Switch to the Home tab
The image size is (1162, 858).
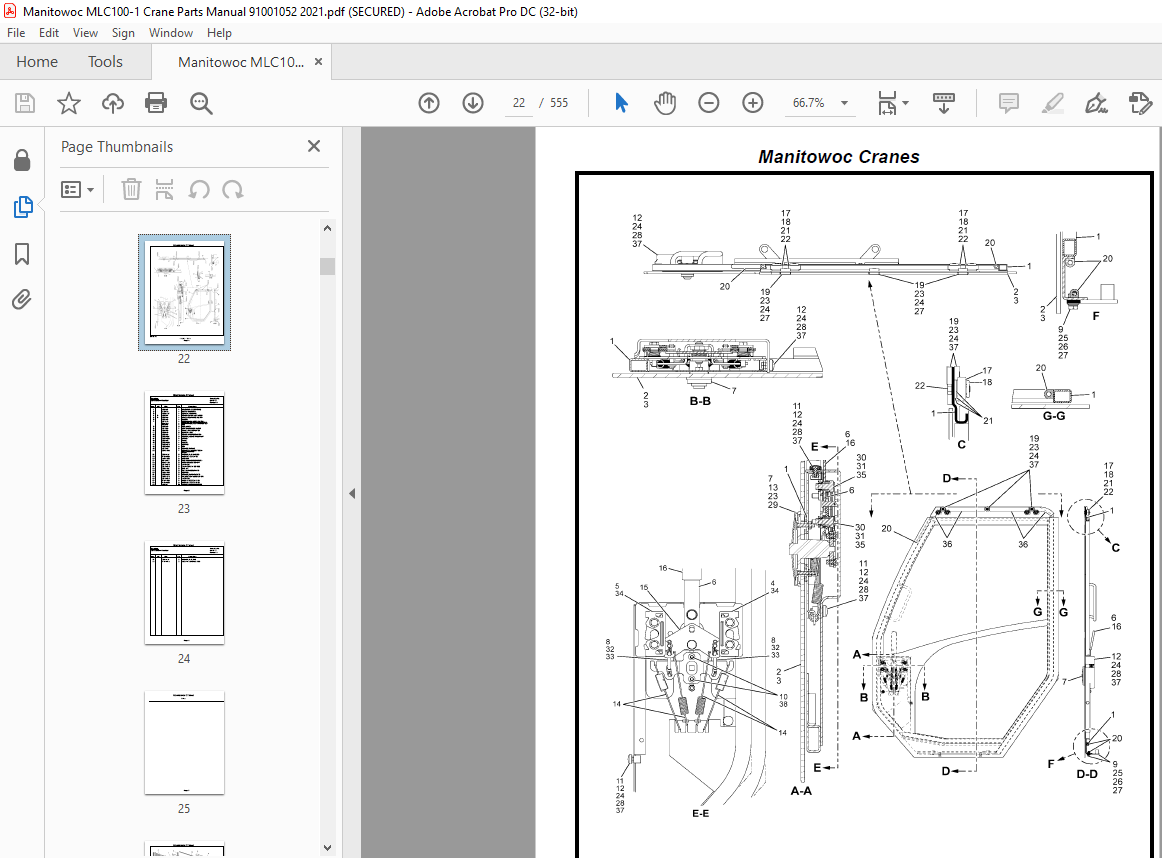tap(37, 61)
